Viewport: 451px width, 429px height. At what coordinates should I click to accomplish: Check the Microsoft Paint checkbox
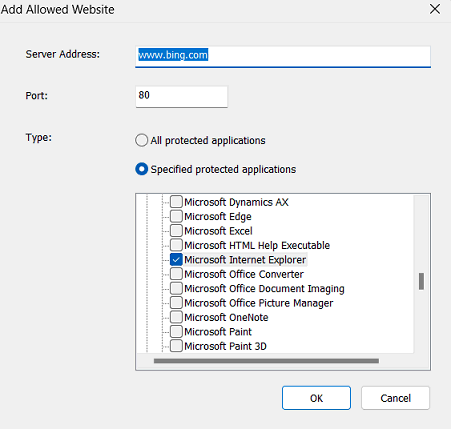pos(176,331)
